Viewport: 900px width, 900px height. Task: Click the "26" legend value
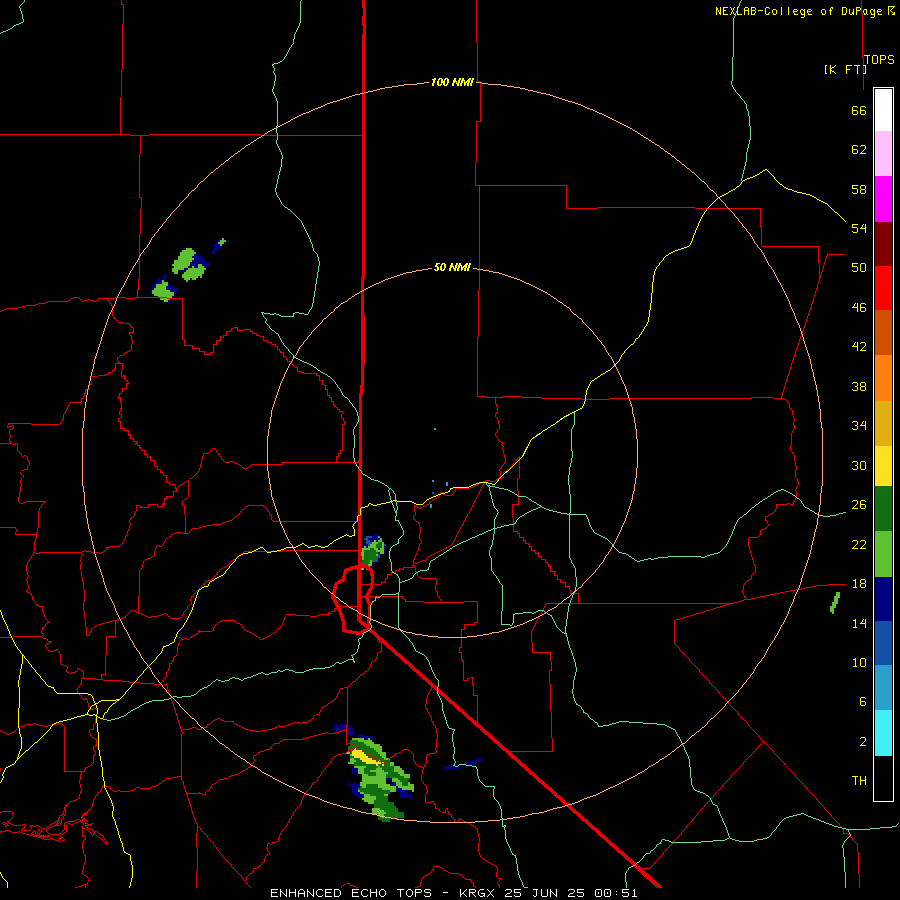[x=859, y=505]
